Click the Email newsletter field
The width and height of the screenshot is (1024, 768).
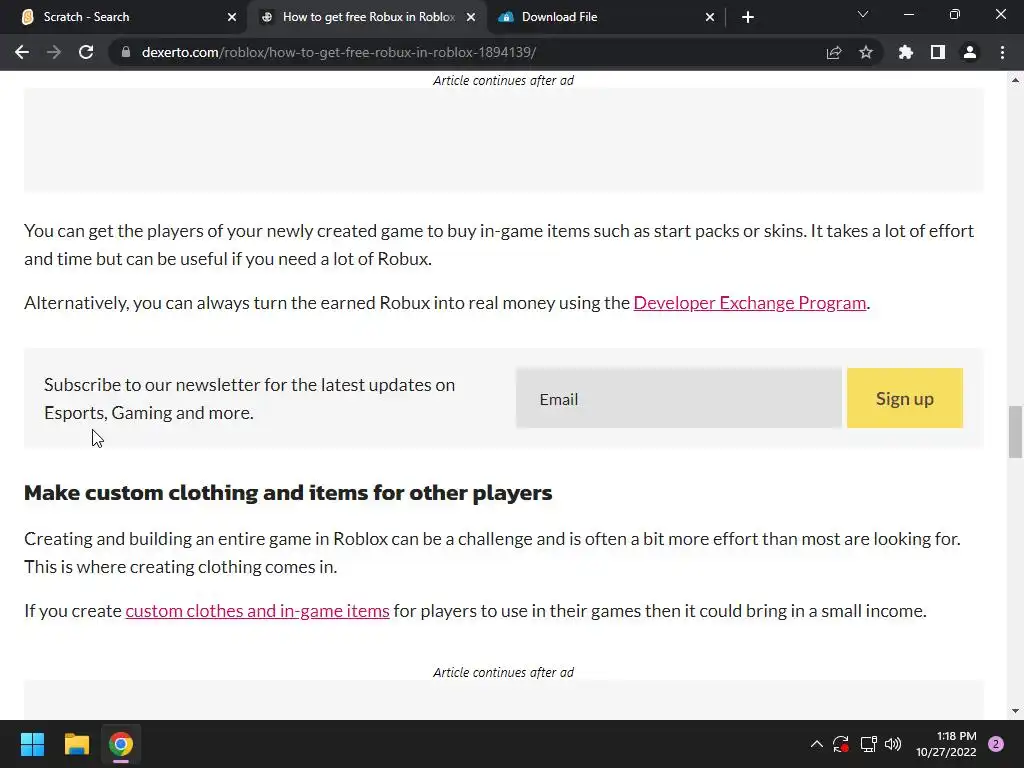679,398
